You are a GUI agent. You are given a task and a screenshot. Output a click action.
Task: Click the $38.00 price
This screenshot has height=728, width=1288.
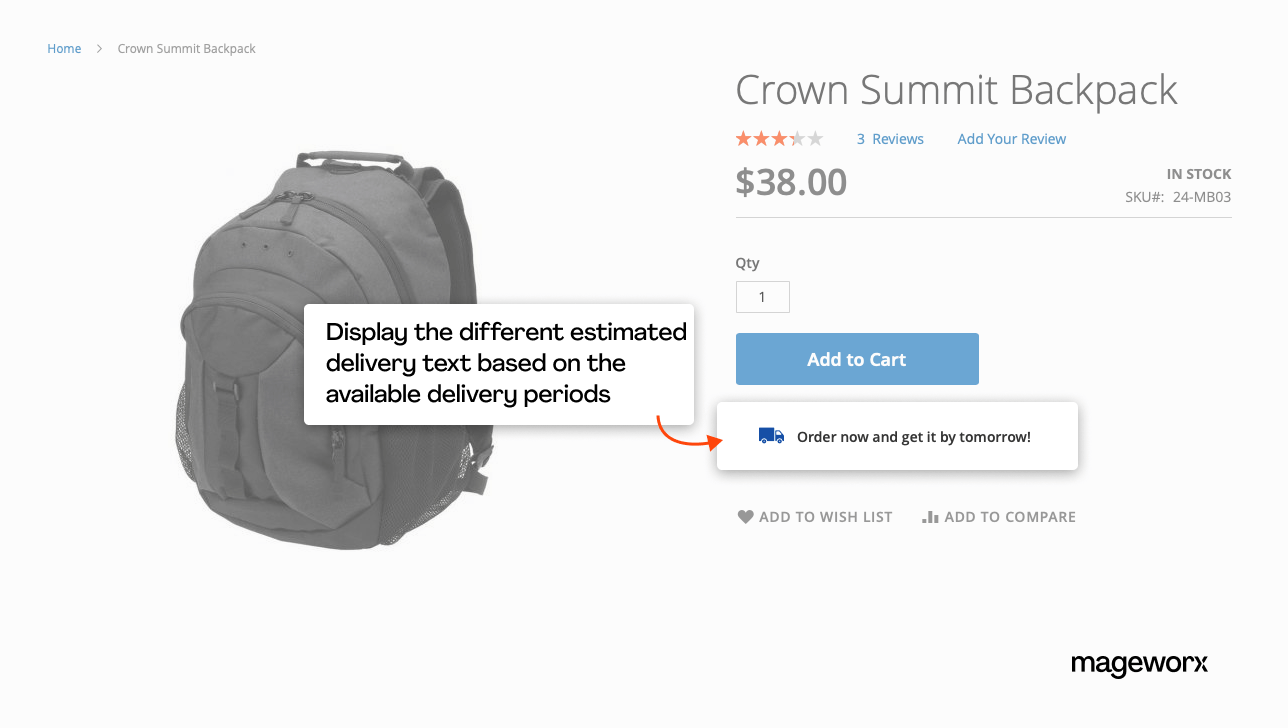click(791, 182)
